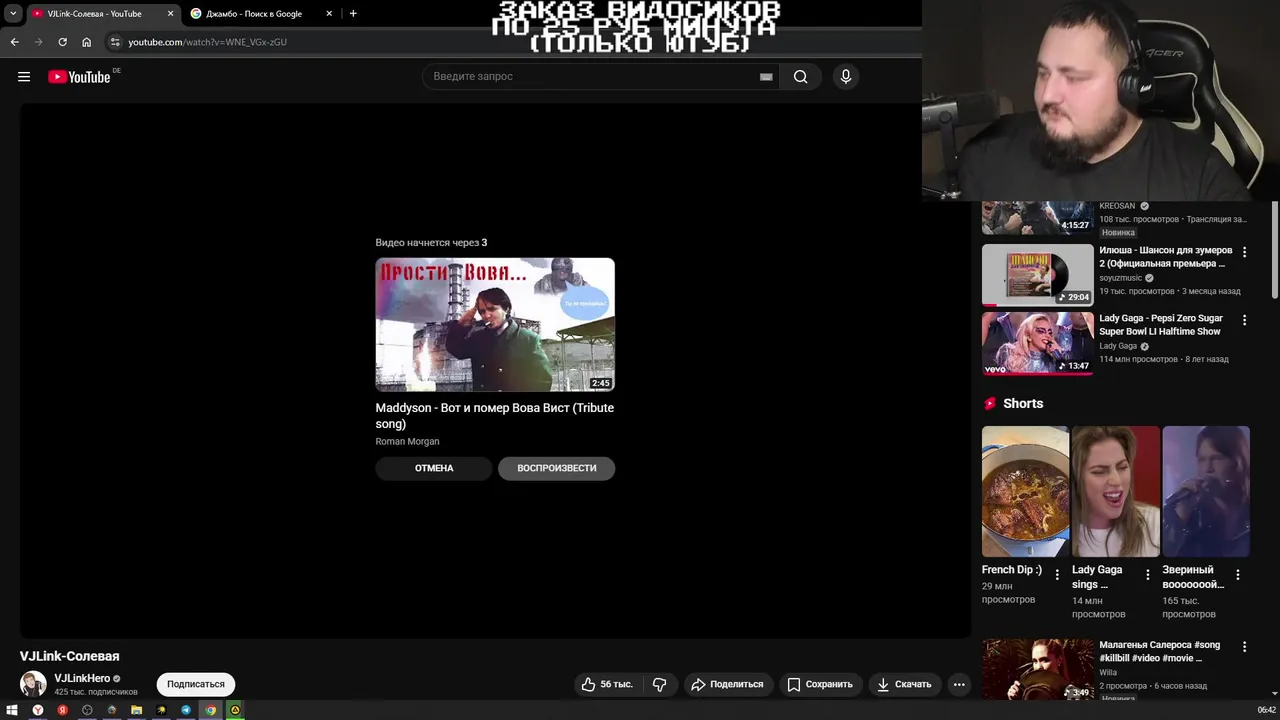Open File Explorer in taskbar
This screenshot has width=1280, height=720.
point(136,710)
